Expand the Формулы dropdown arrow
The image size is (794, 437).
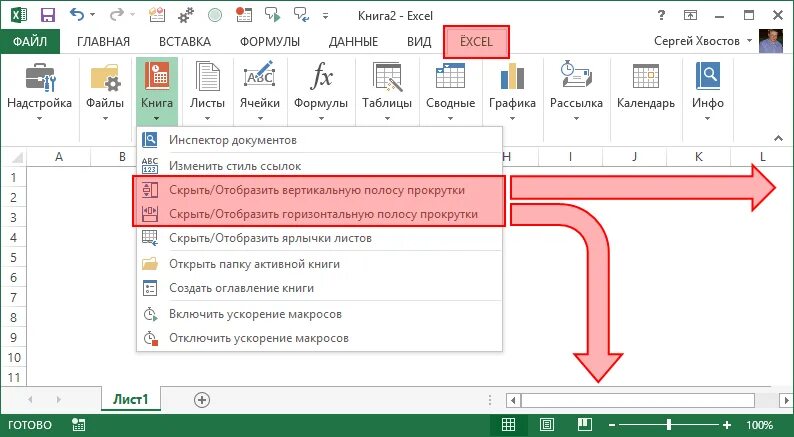coord(321,118)
